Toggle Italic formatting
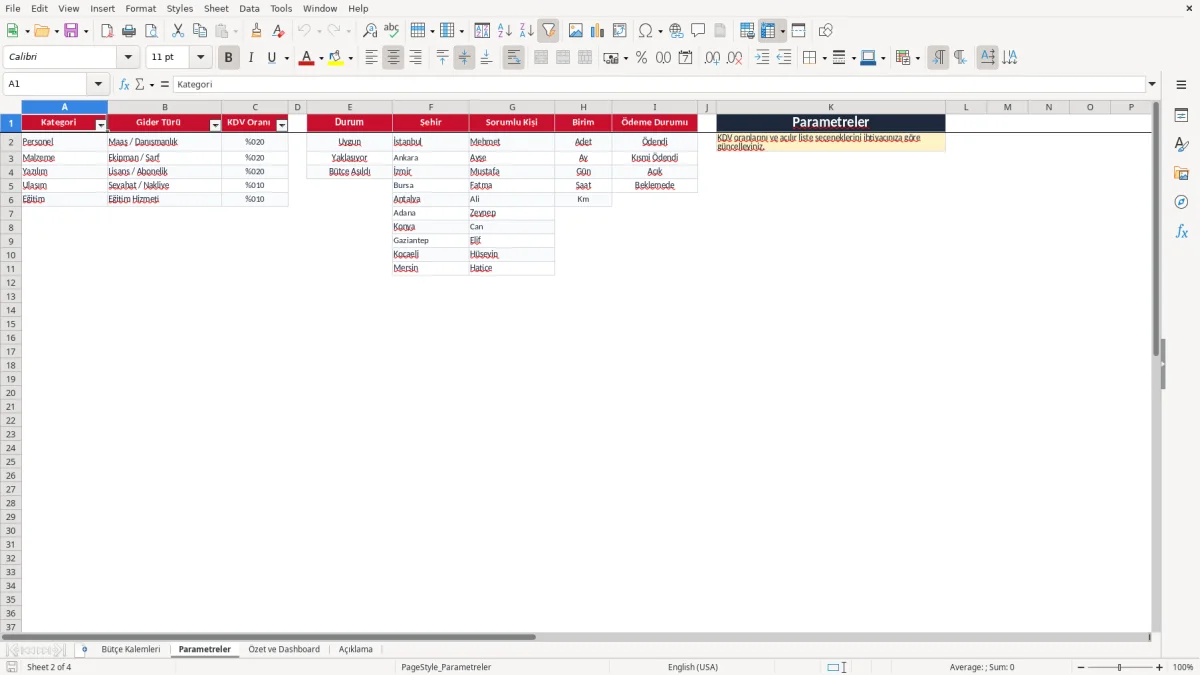This screenshot has width=1200, height=675. pyautogui.click(x=251, y=58)
